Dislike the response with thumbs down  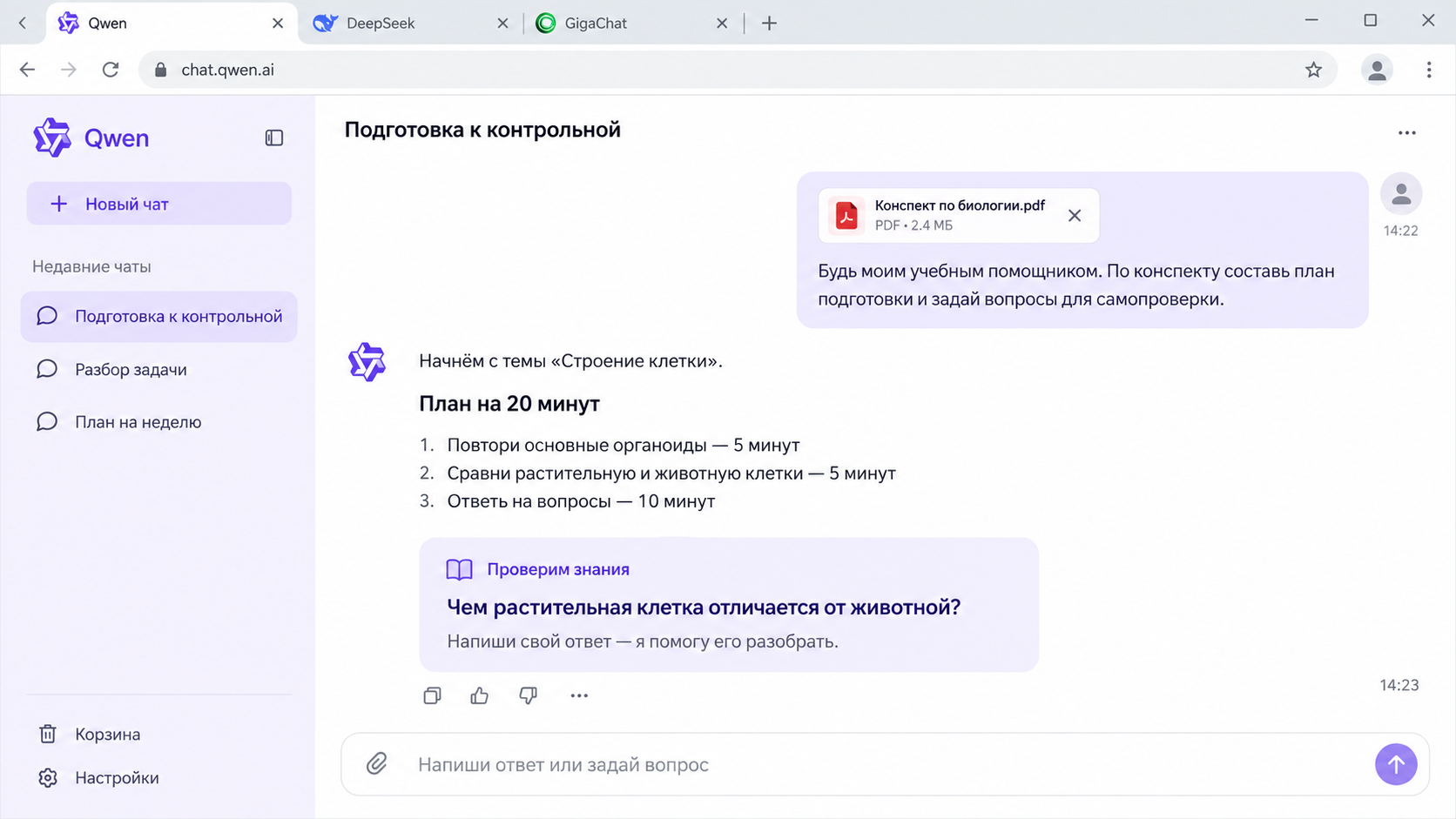point(529,695)
